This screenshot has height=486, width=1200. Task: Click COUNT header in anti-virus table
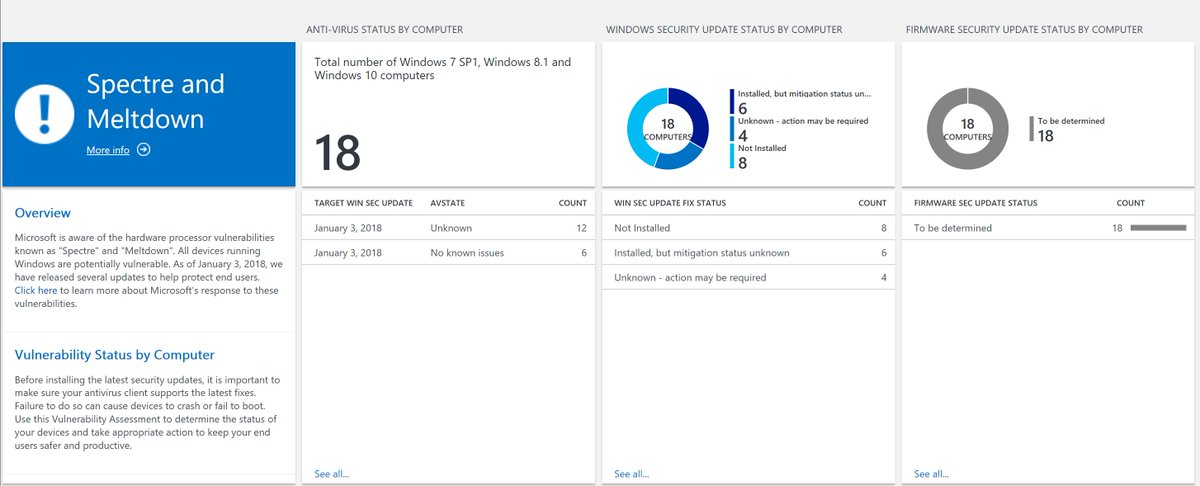point(573,203)
